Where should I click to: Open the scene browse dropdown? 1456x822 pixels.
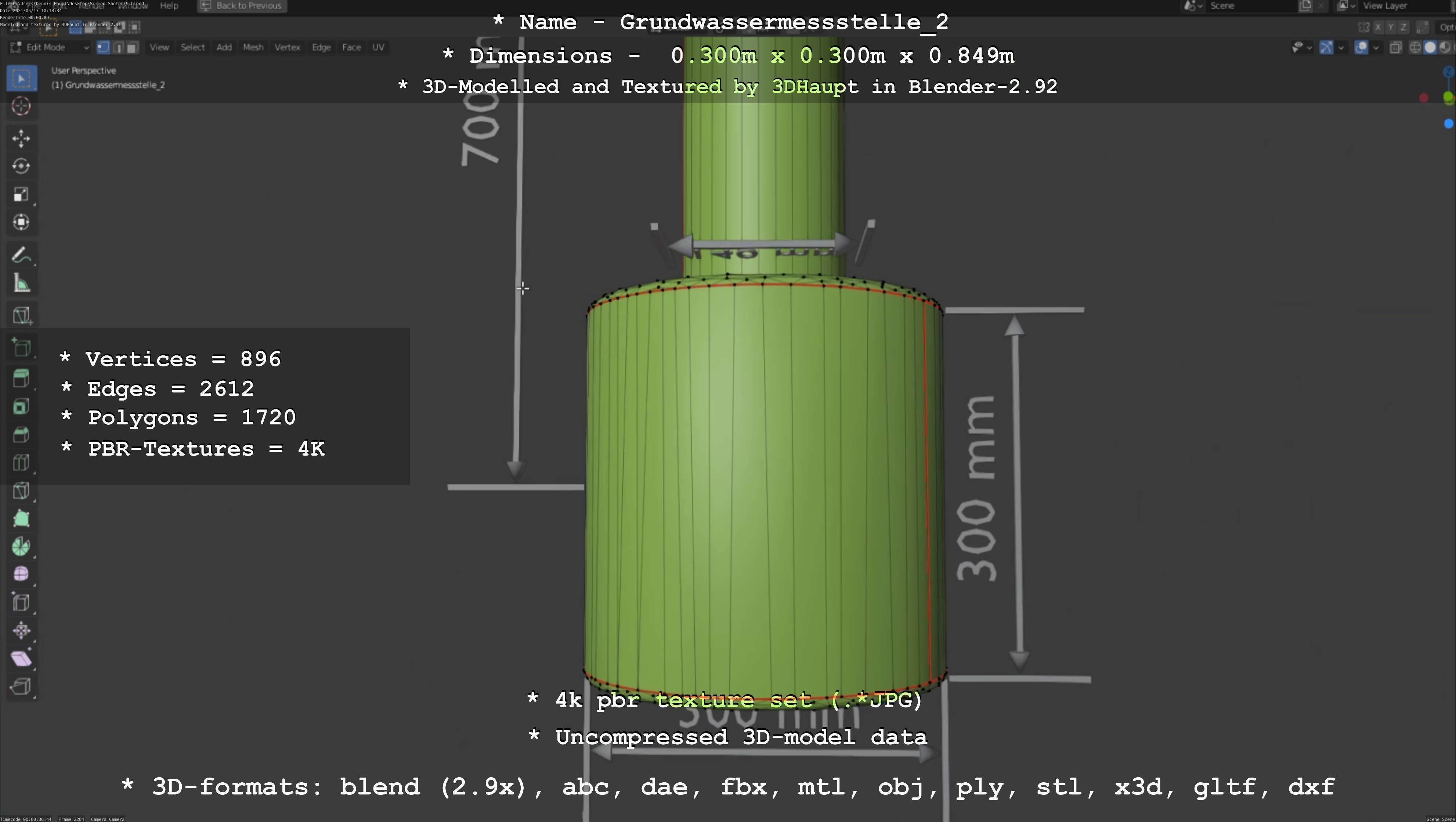click(x=1193, y=6)
